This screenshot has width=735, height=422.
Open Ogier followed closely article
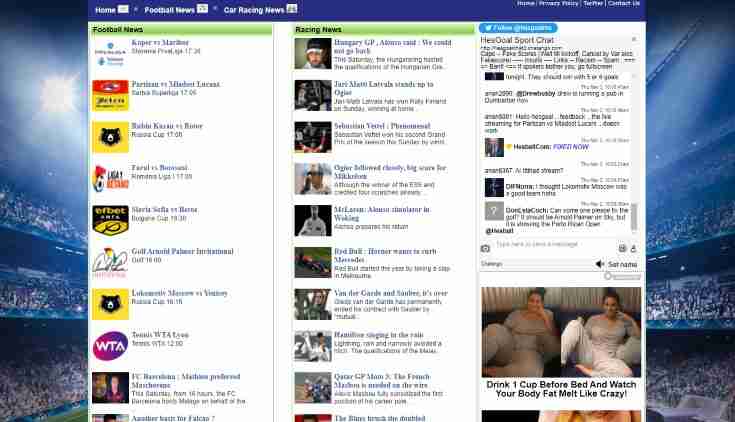click(390, 172)
